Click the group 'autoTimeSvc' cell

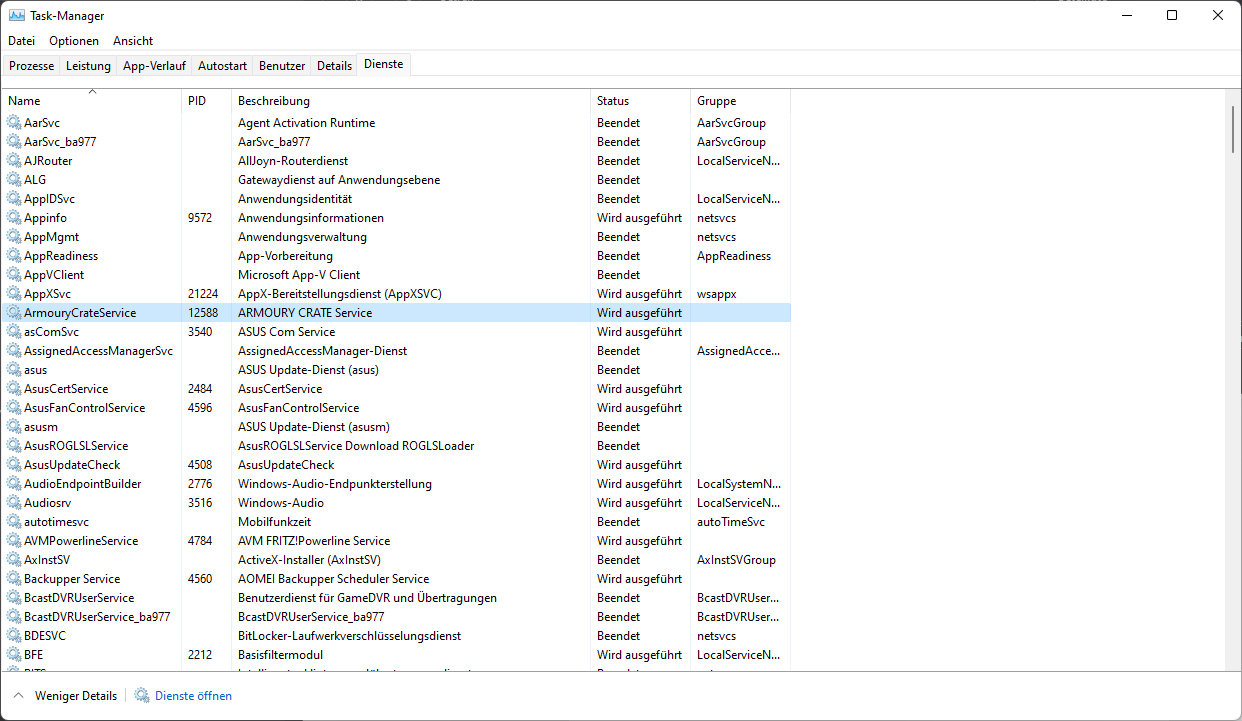pos(731,522)
